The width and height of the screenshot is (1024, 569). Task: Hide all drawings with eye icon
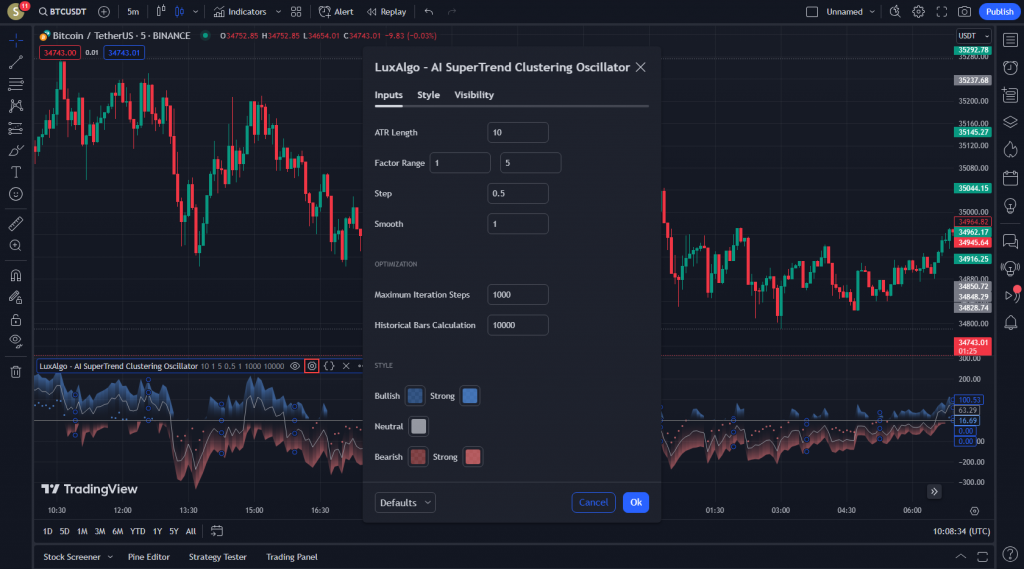click(x=16, y=342)
